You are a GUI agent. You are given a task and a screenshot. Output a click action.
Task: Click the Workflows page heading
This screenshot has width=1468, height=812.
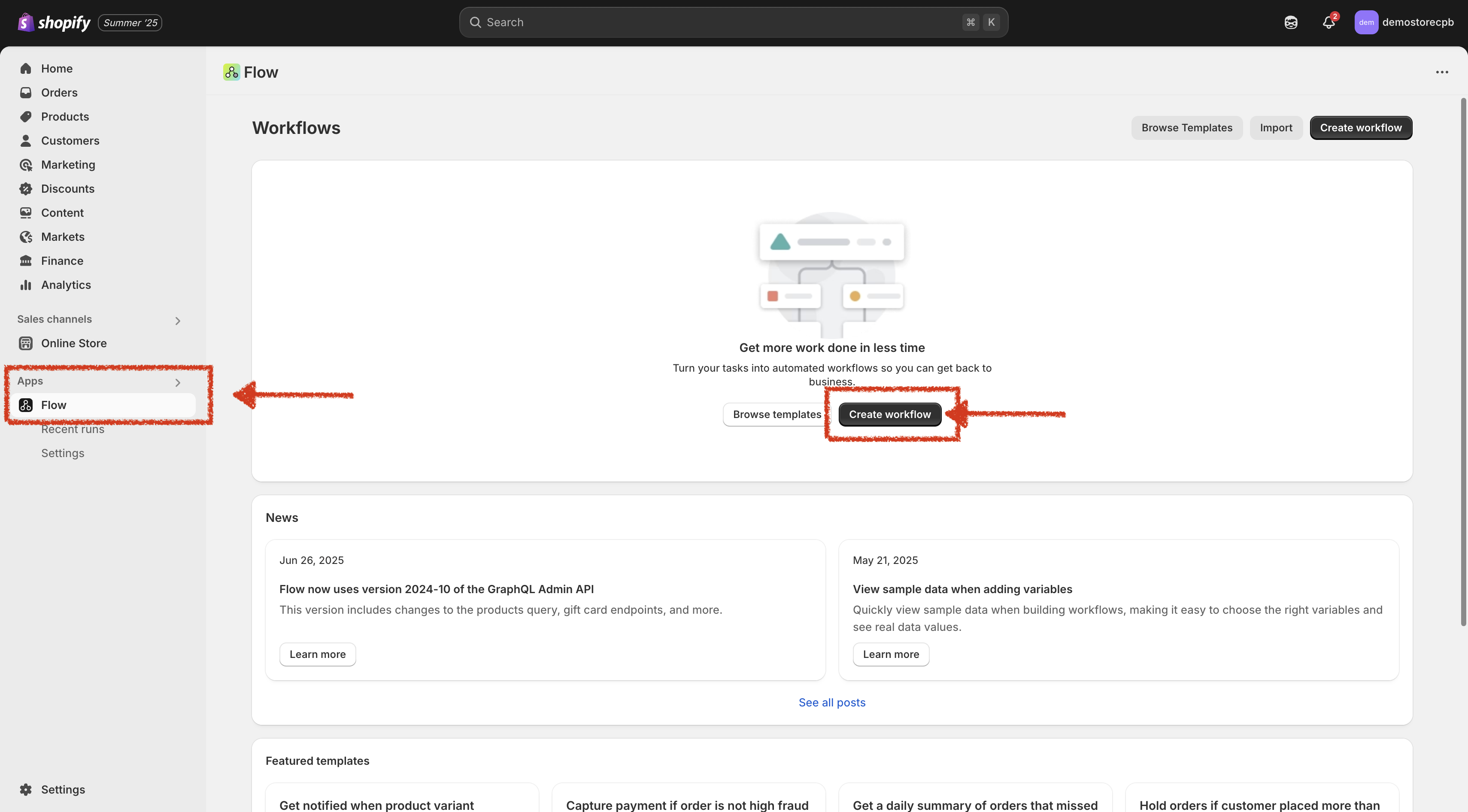pyautogui.click(x=296, y=127)
